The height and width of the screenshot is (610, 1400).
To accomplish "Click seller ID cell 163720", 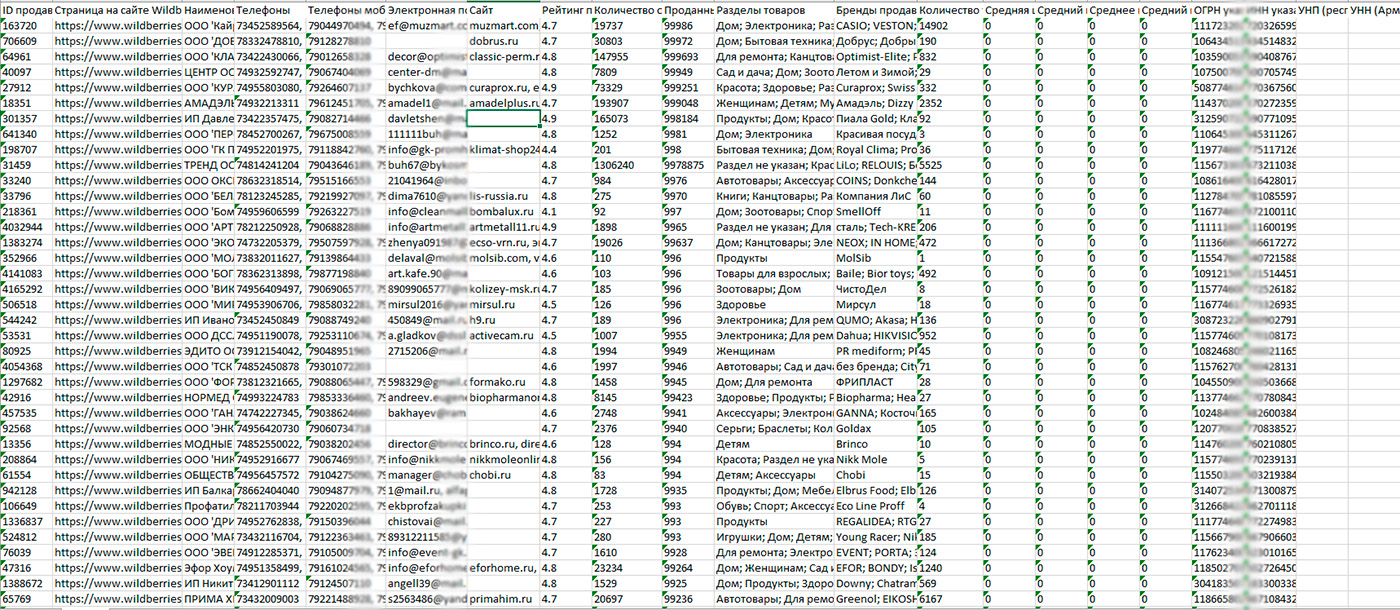I will tap(26, 25).
